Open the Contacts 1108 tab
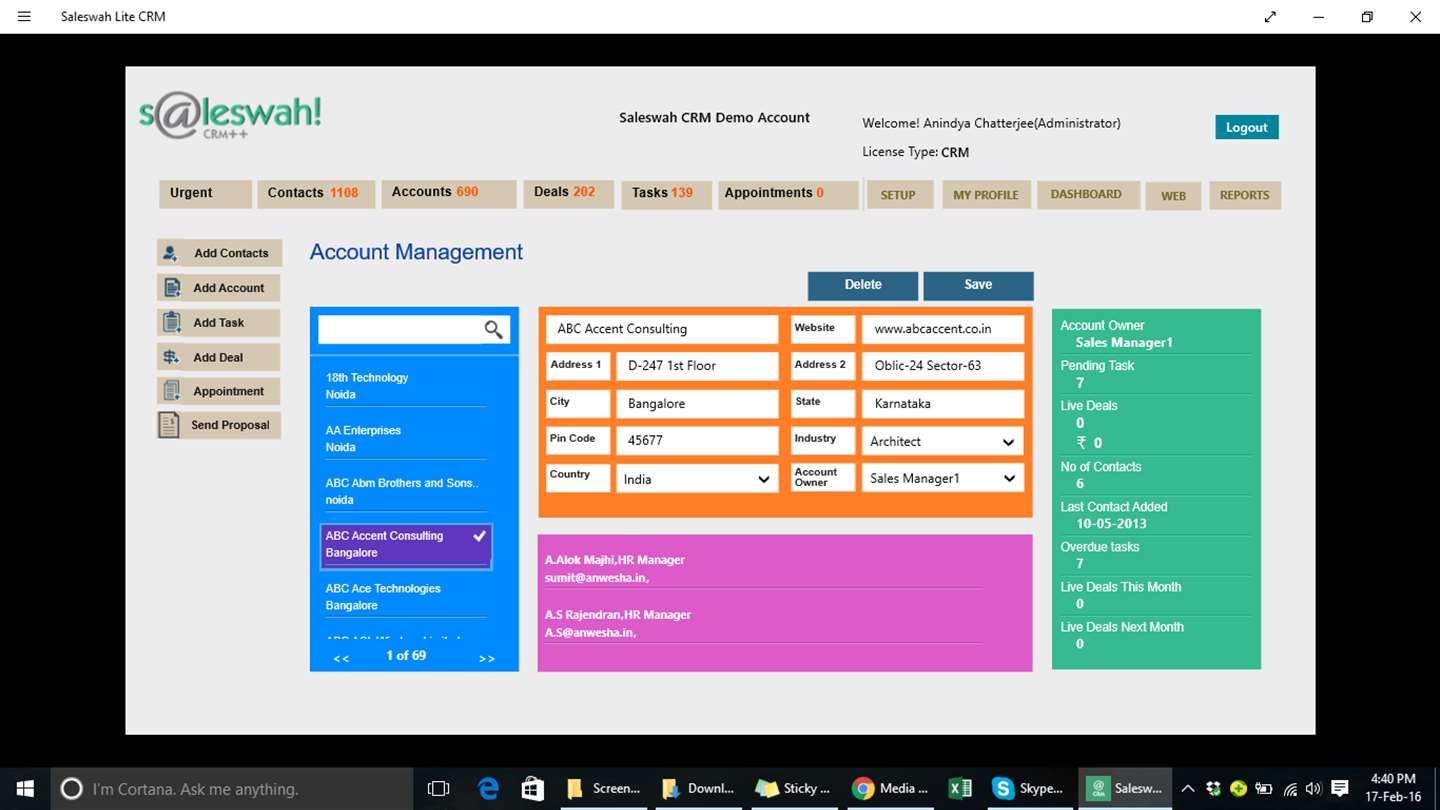Image resolution: width=1440 pixels, height=810 pixels. pos(316,193)
